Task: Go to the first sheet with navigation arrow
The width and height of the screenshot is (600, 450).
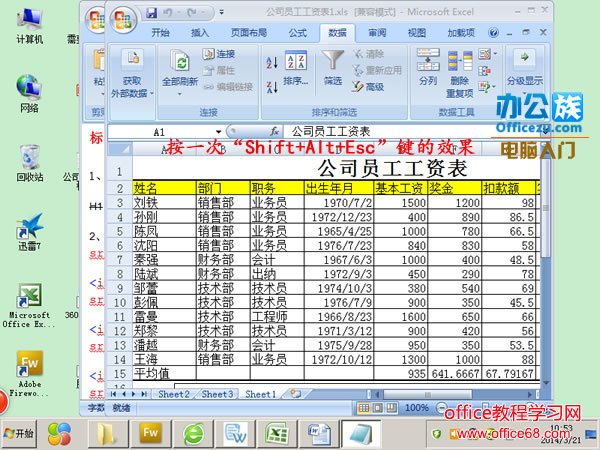Action: click(x=114, y=394)
